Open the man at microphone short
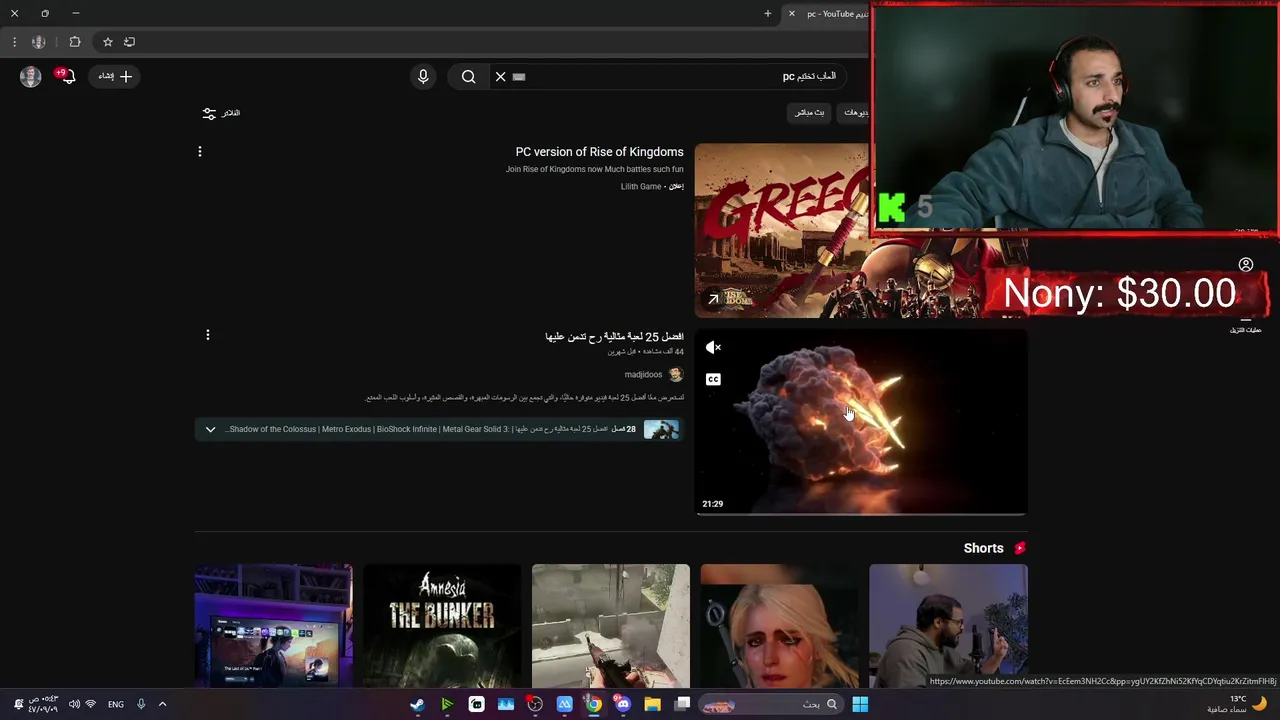The height and width of the screenshot is (720, 1280). 948,626
